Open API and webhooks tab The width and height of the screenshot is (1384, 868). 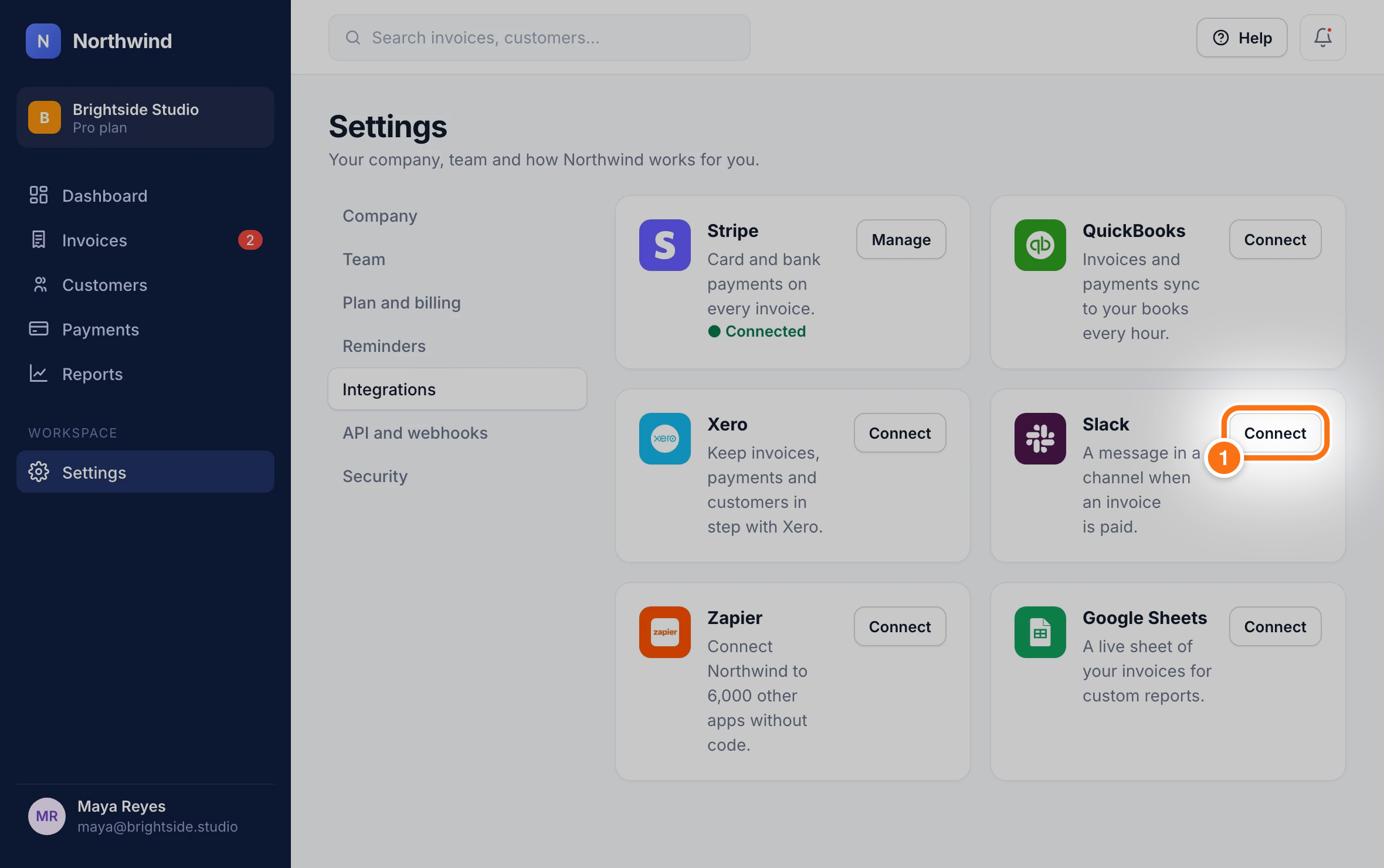pos(457,433)
